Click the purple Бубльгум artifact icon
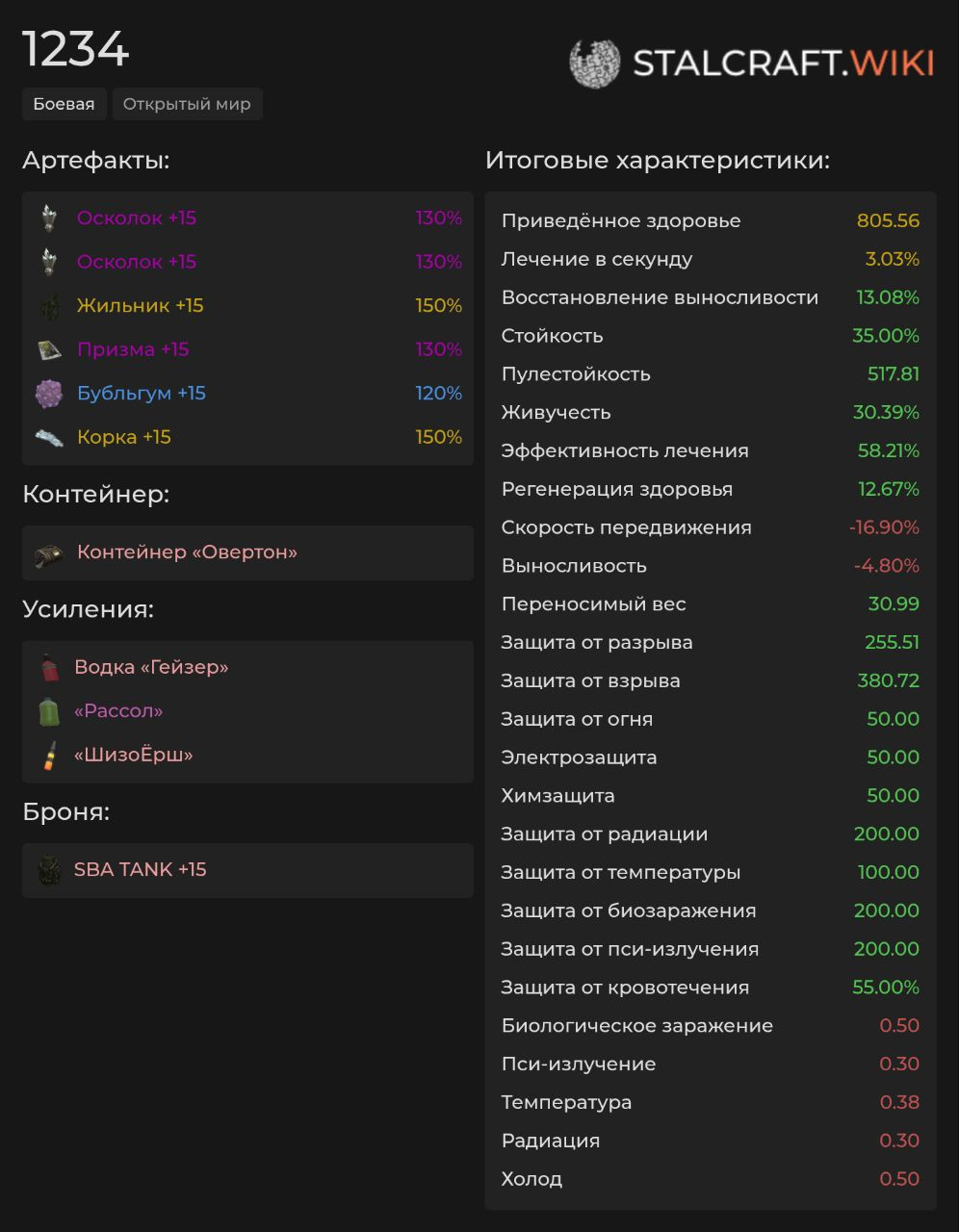959x1232 pixels. (49, 394)
